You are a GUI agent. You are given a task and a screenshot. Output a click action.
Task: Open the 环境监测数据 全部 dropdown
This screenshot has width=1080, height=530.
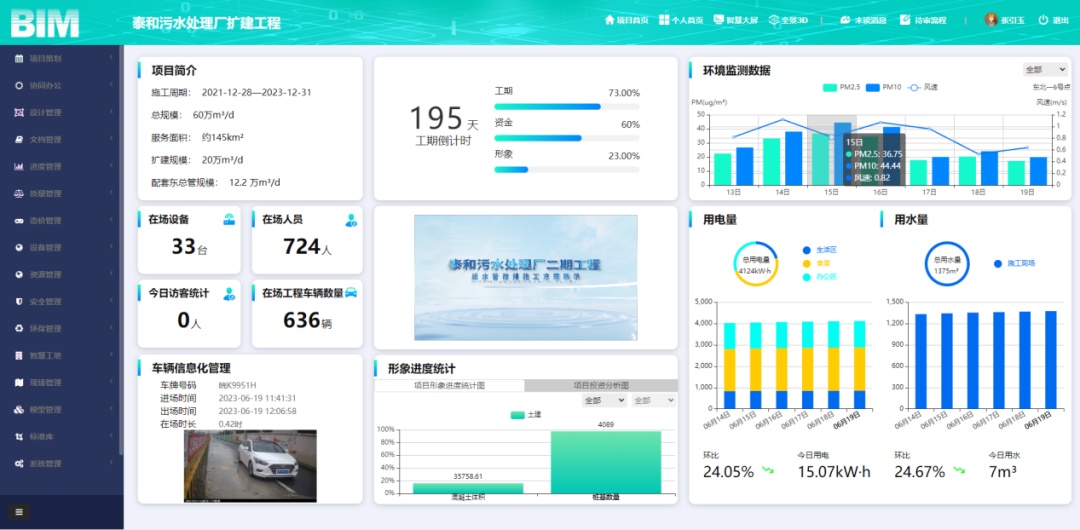[1045, 70]
